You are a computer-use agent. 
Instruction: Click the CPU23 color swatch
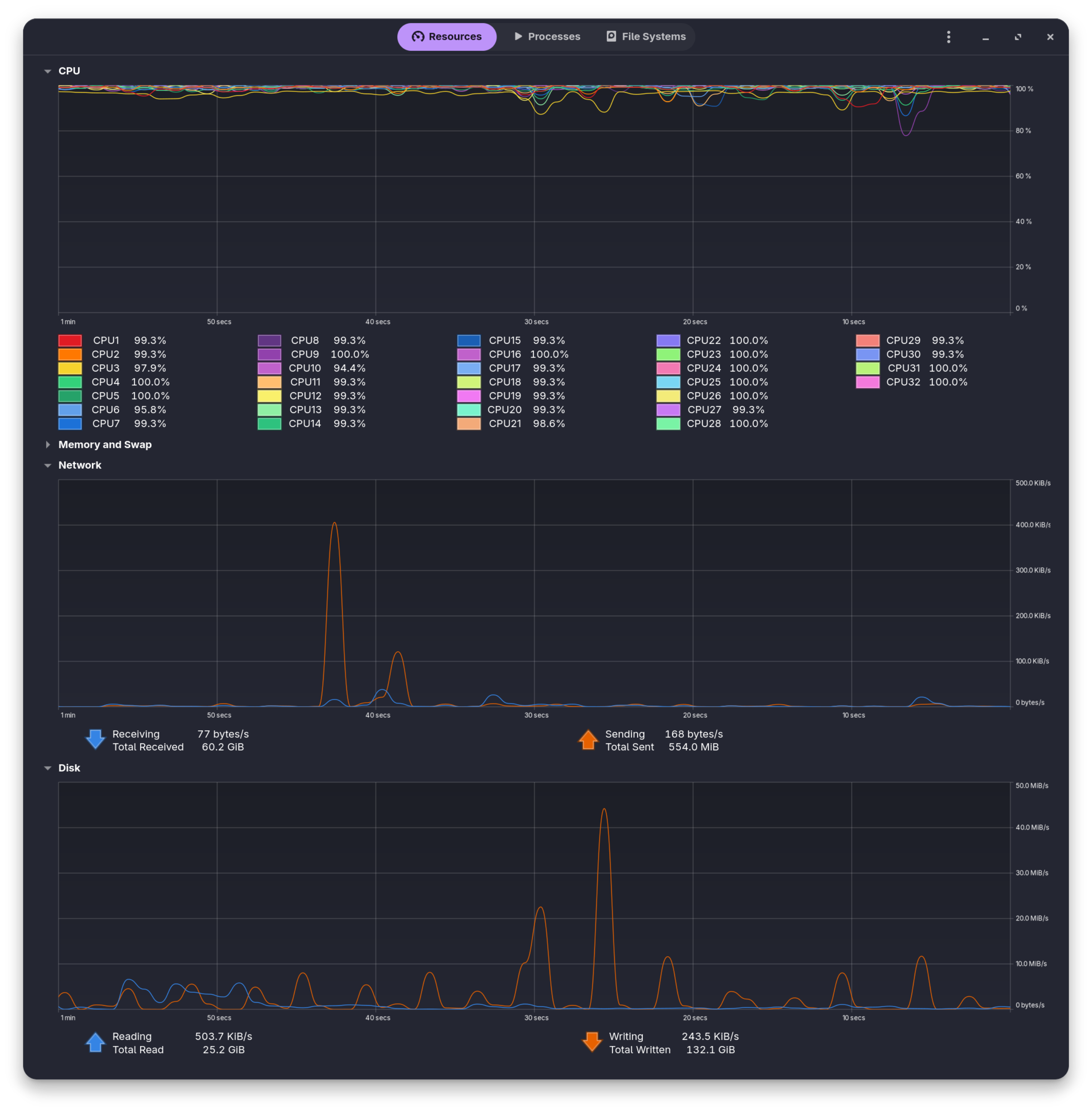(x=669, y=354)
